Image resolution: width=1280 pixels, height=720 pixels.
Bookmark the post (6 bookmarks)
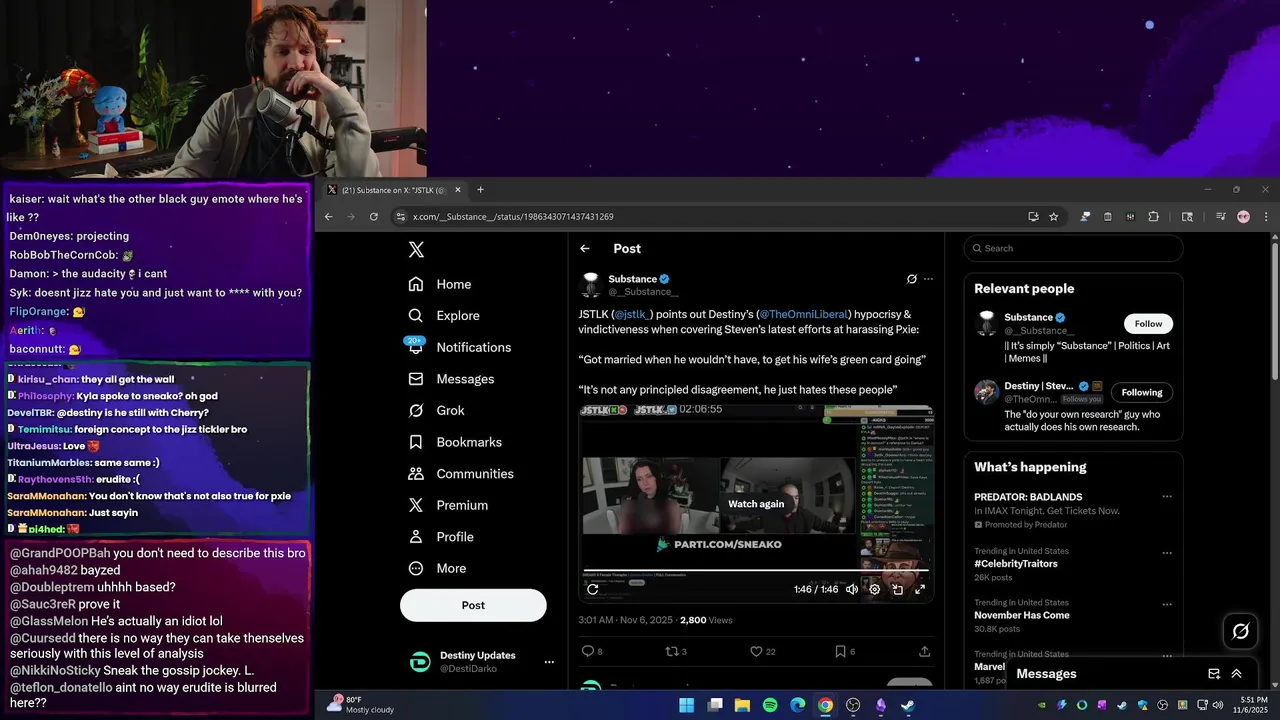[x=845, y=651]
